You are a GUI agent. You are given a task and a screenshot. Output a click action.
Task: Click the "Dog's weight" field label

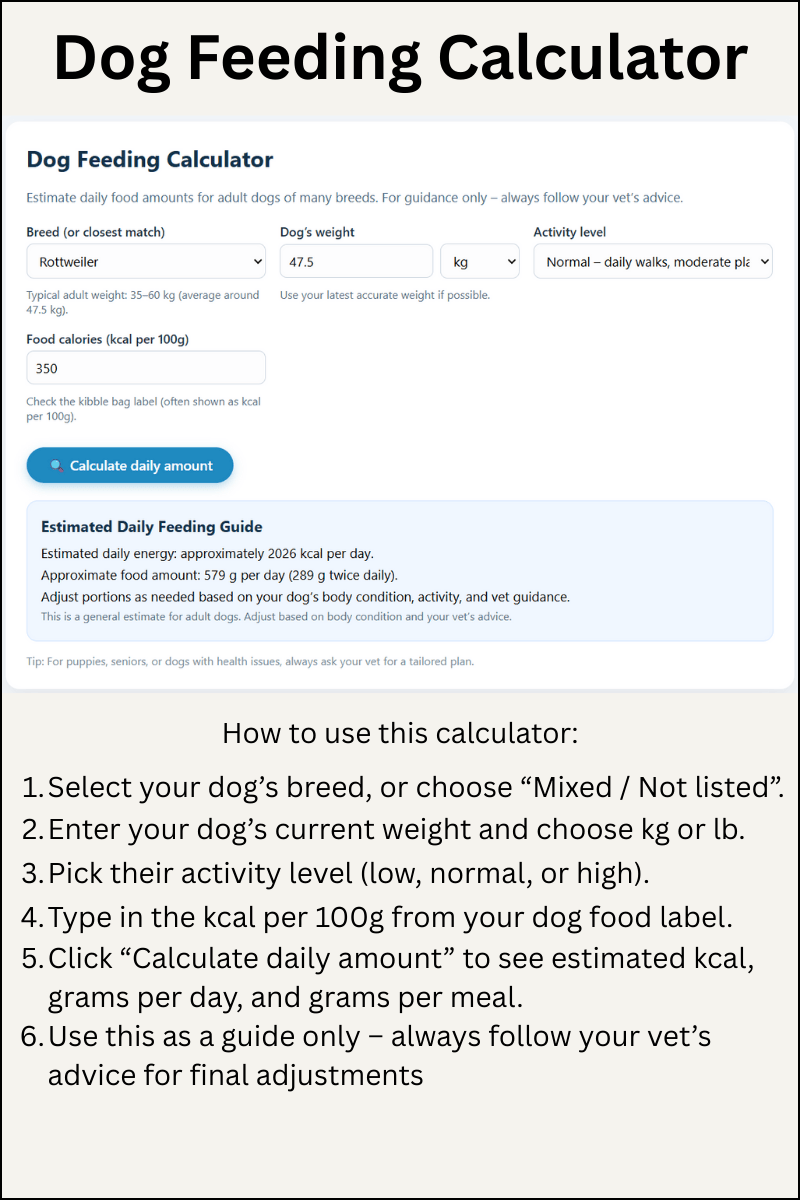point(317,232)
